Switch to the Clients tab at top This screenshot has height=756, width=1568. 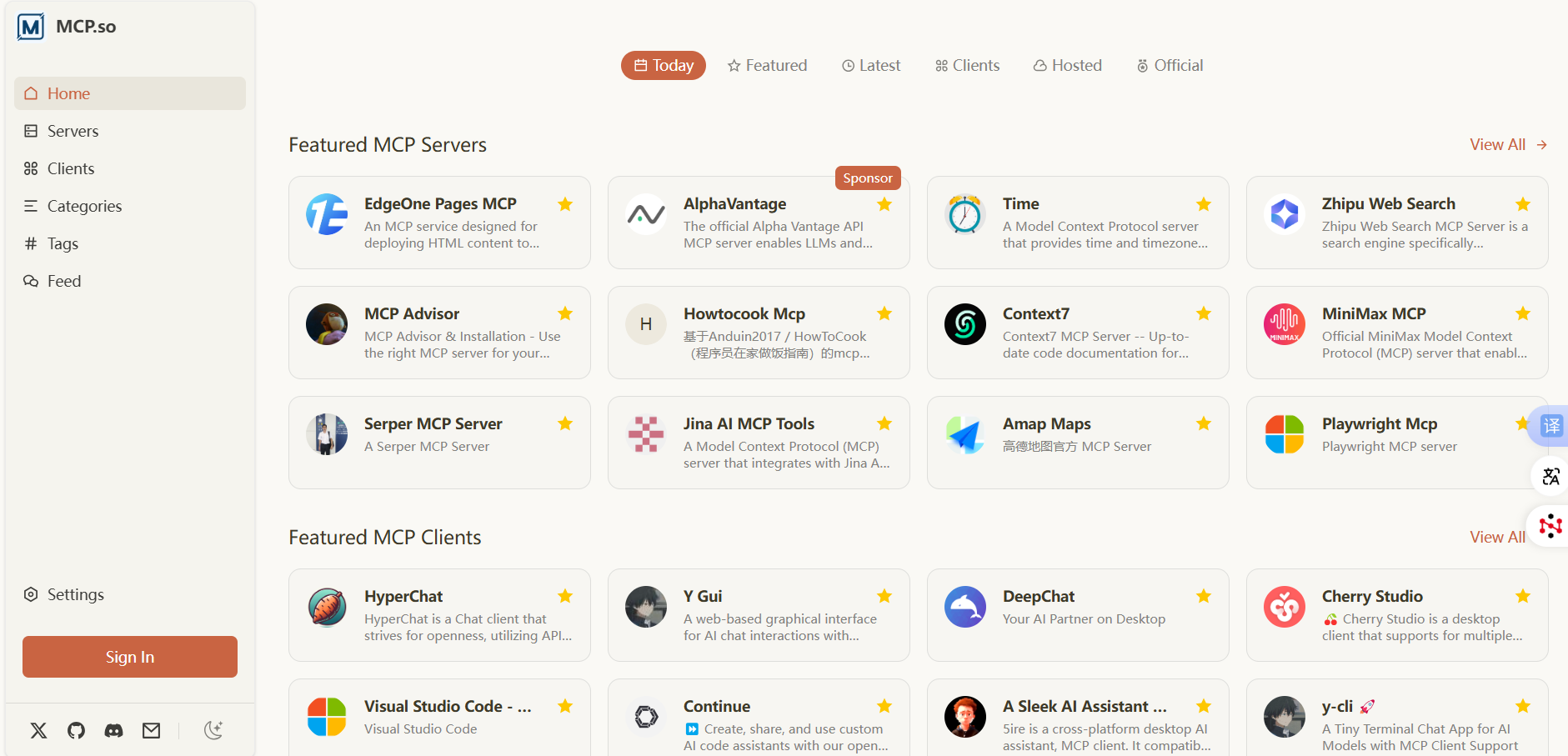[967, 66]
